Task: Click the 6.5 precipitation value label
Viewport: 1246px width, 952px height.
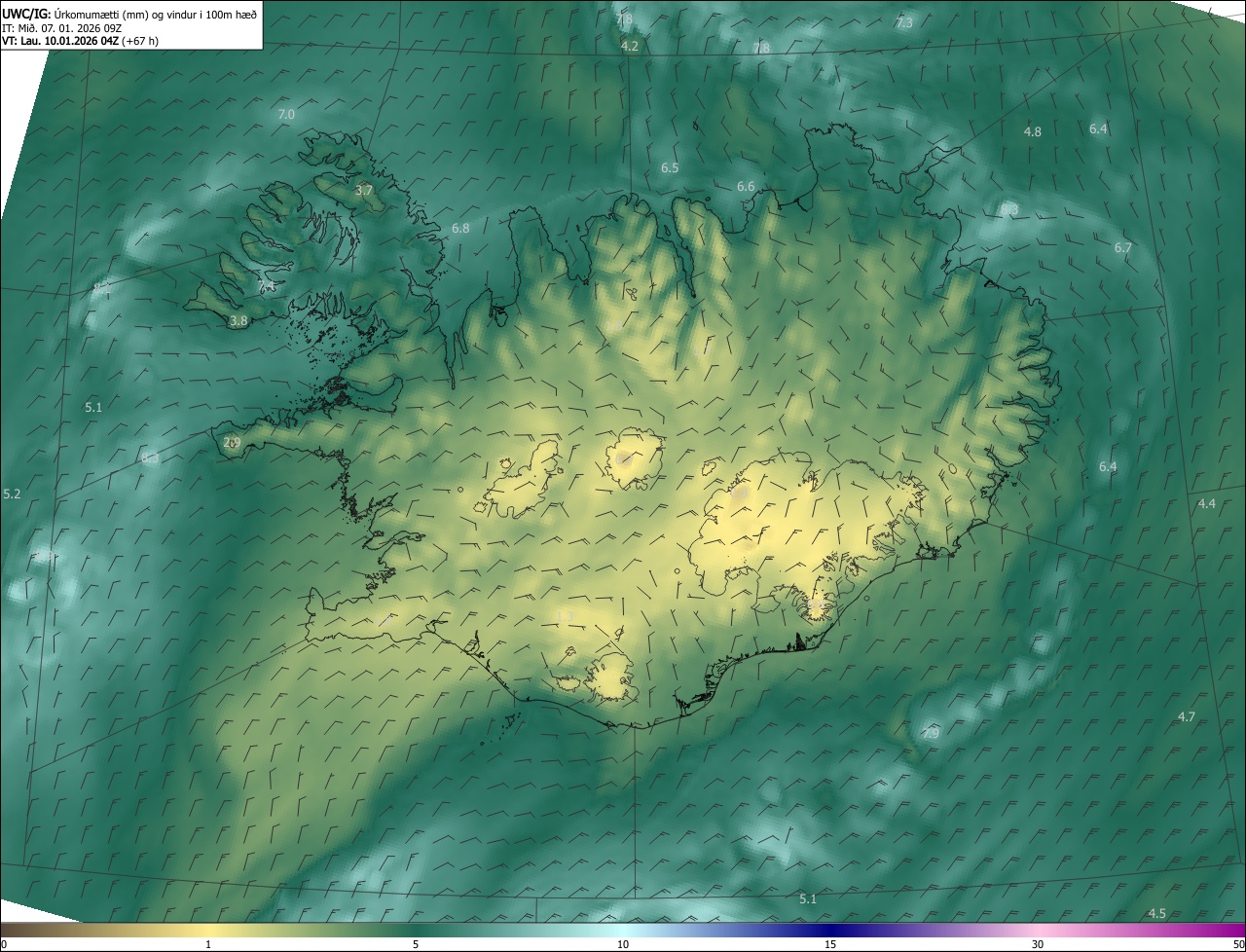Action: point(670,168)
